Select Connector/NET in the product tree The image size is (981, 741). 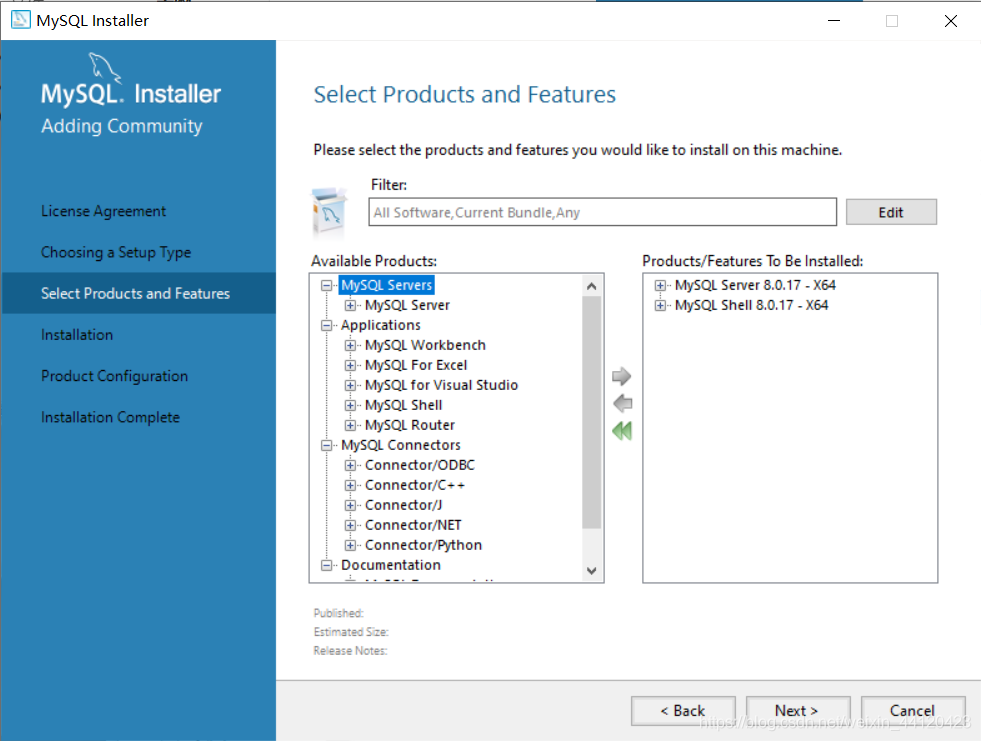pos(414,526)
